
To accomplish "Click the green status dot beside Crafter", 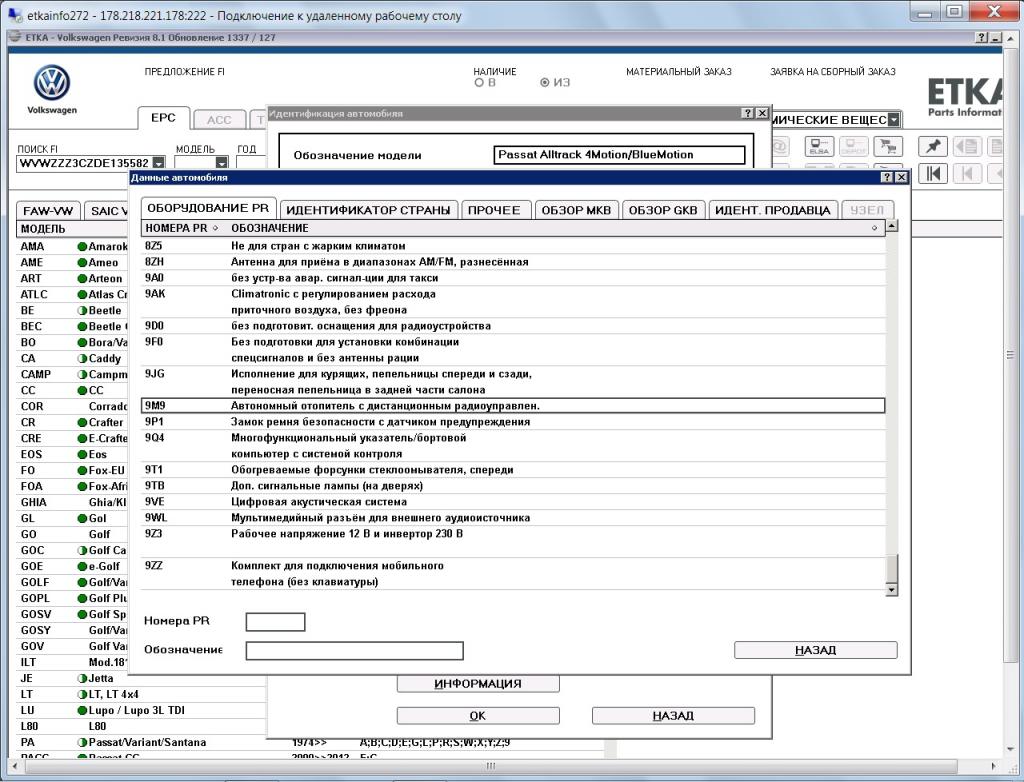I will [82, 423].
